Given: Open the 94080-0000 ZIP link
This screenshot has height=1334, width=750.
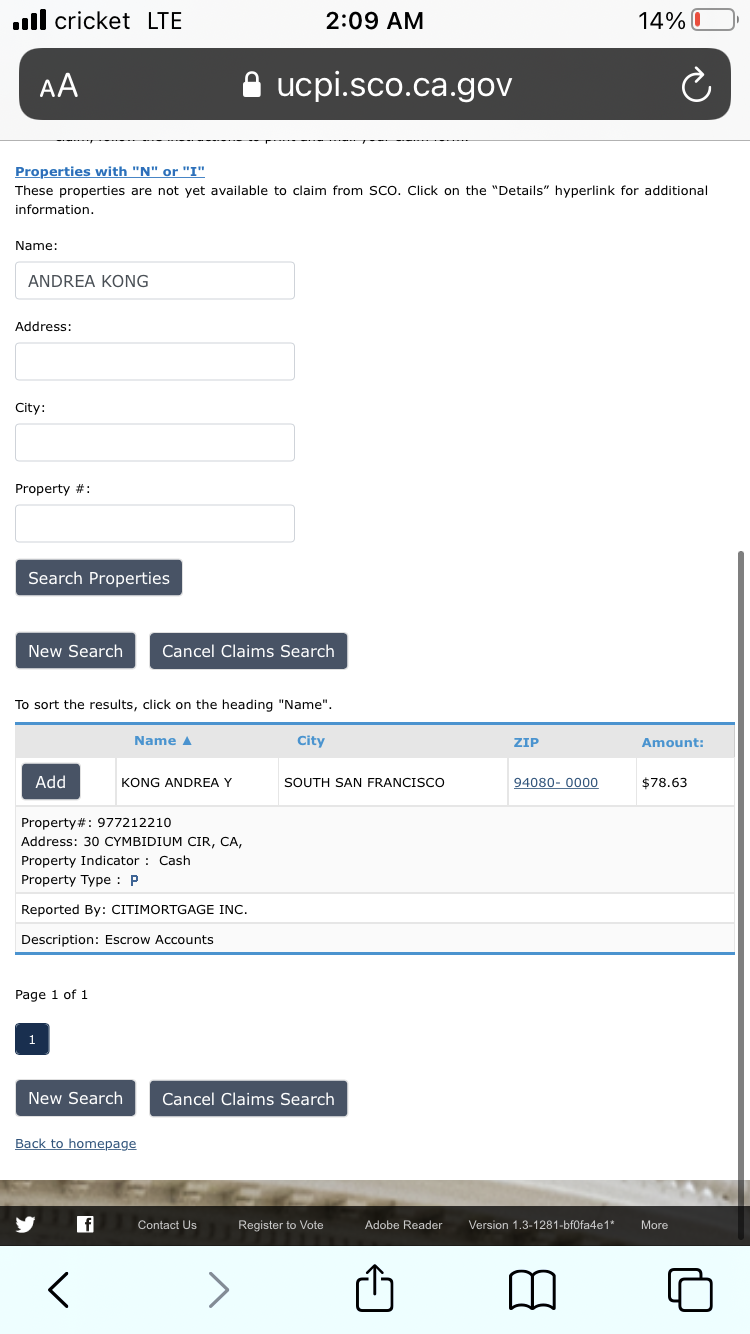Looking at the screenshot, I should pos(556,782).
